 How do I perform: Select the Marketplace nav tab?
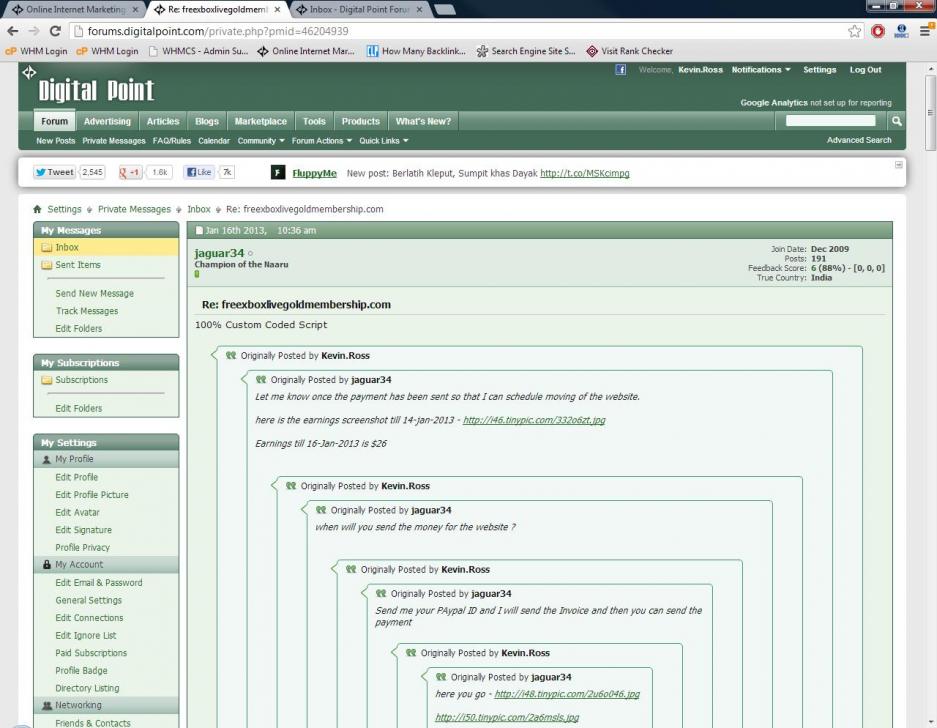pyautogui.click(x=261, y=121)
